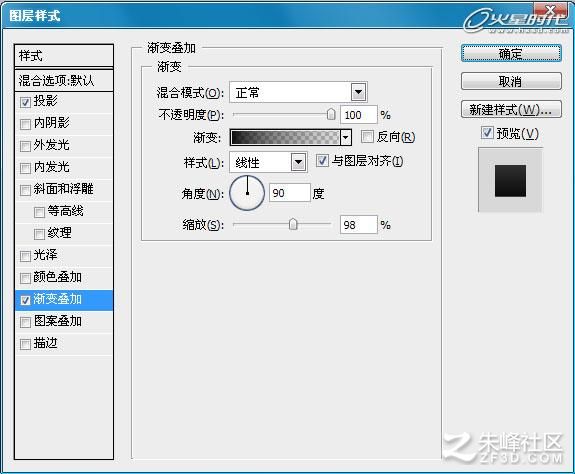Click the gradient preview bar
The image size is (575, 474).
click(x=285, y=137)
